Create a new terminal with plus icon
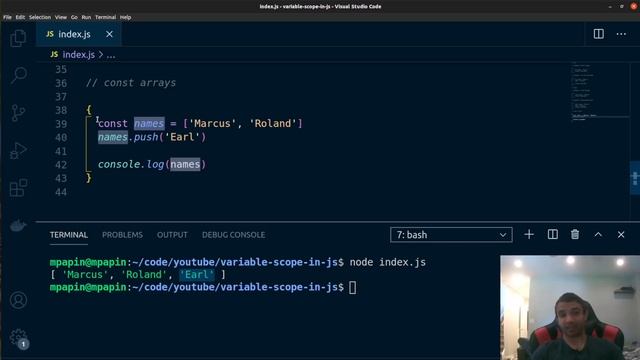The width and height of the screenshot is (640, 360). point(529,234)
